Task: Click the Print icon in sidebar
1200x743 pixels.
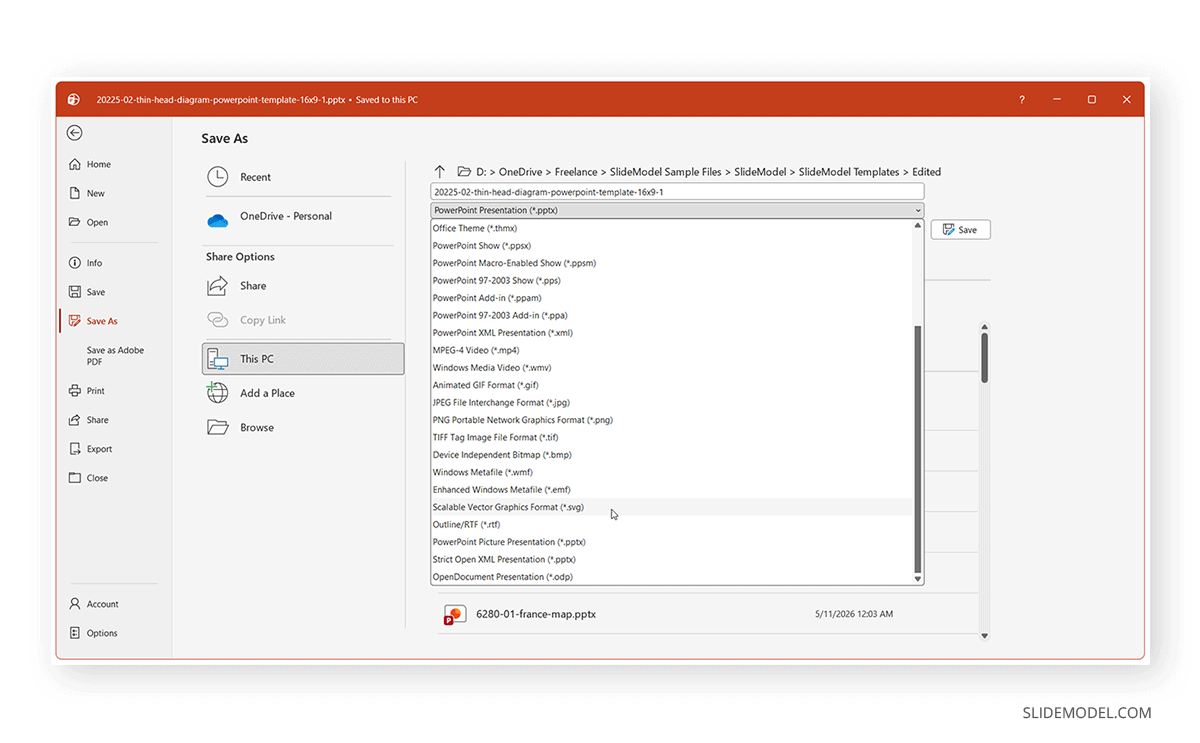Action: pyautogui.click(x=75, y=391)
